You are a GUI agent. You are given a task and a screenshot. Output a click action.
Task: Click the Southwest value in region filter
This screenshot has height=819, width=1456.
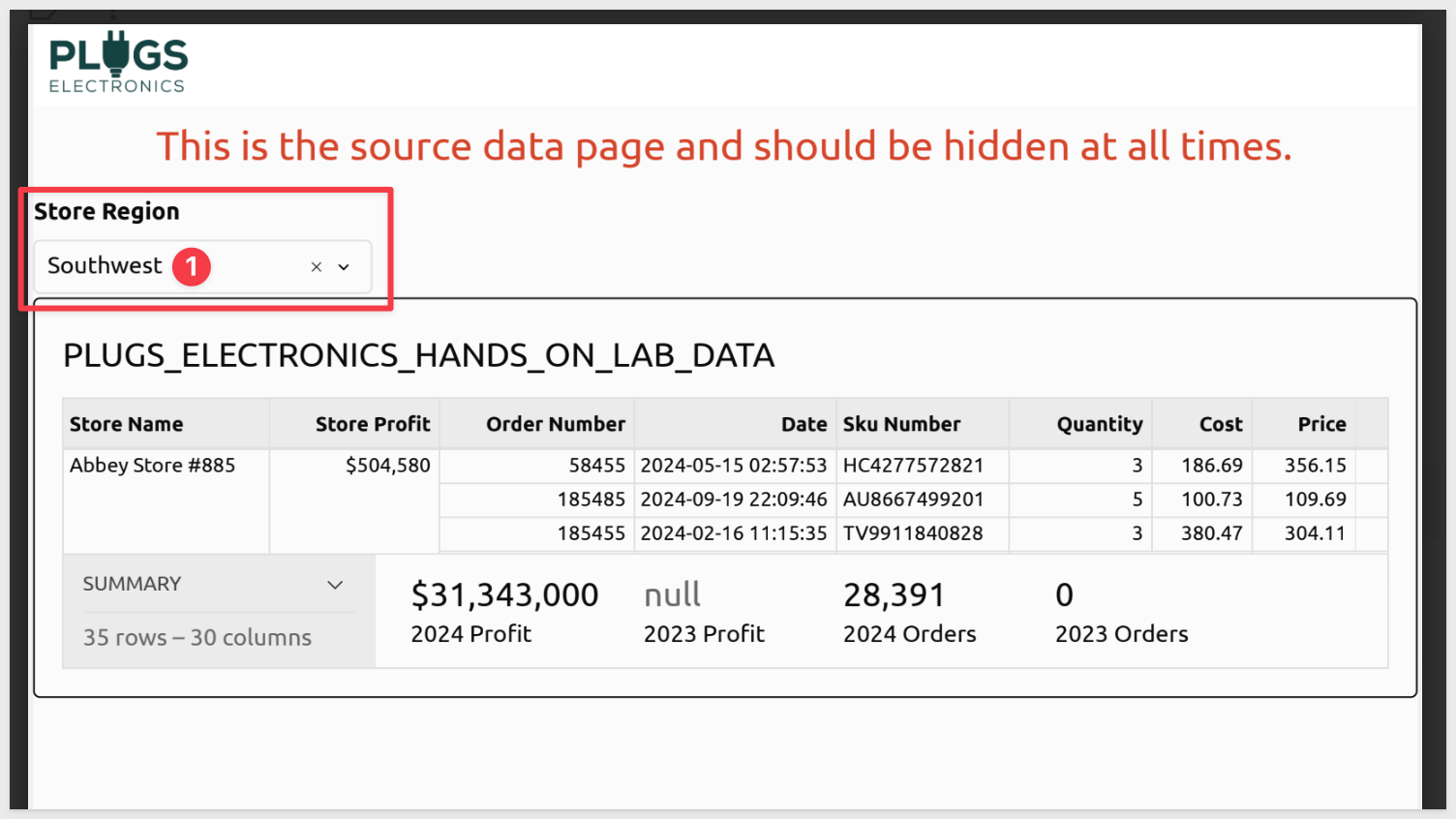(105, 266)
